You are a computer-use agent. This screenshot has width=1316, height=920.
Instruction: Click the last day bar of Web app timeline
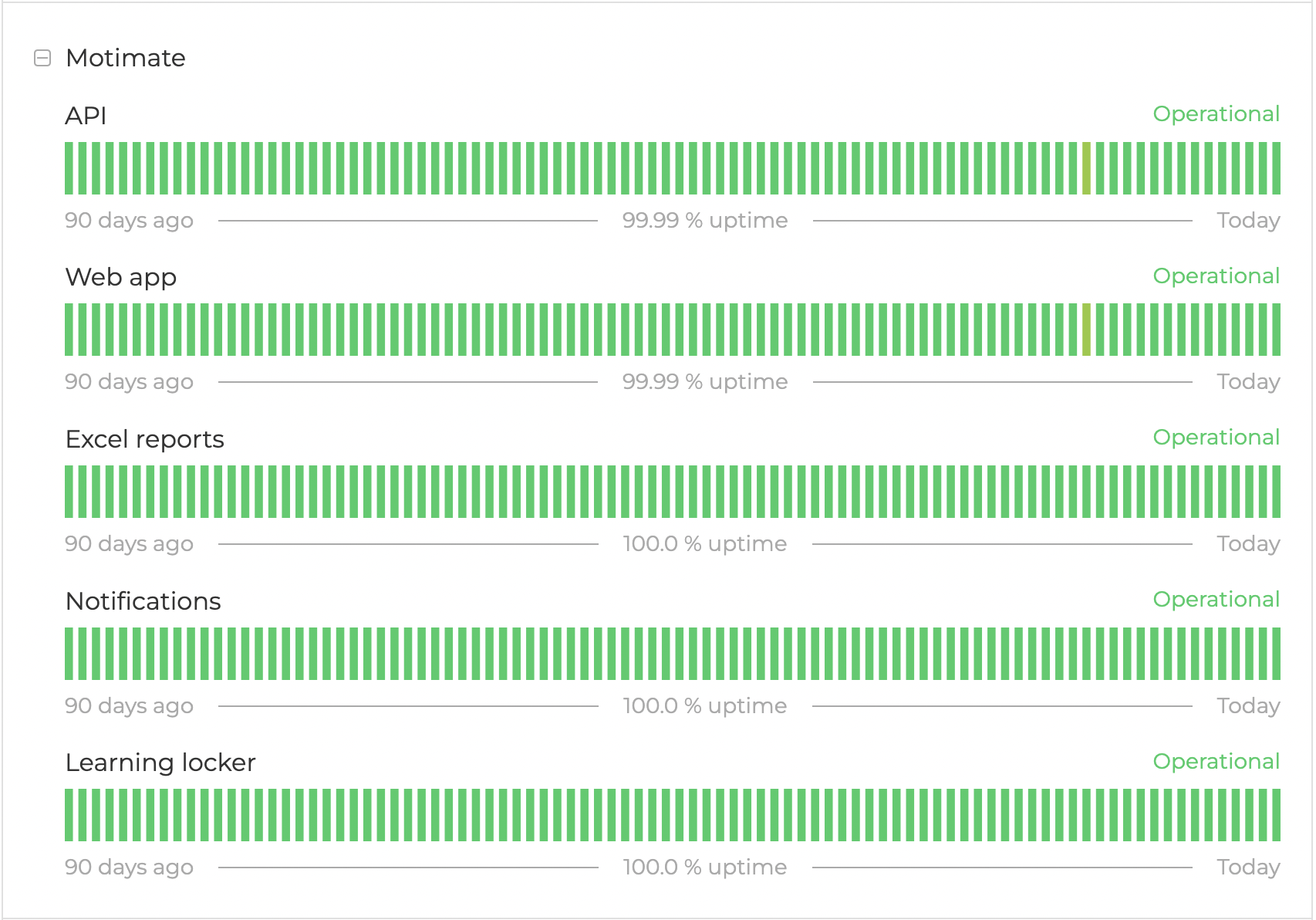click(x=1276, y=330)
